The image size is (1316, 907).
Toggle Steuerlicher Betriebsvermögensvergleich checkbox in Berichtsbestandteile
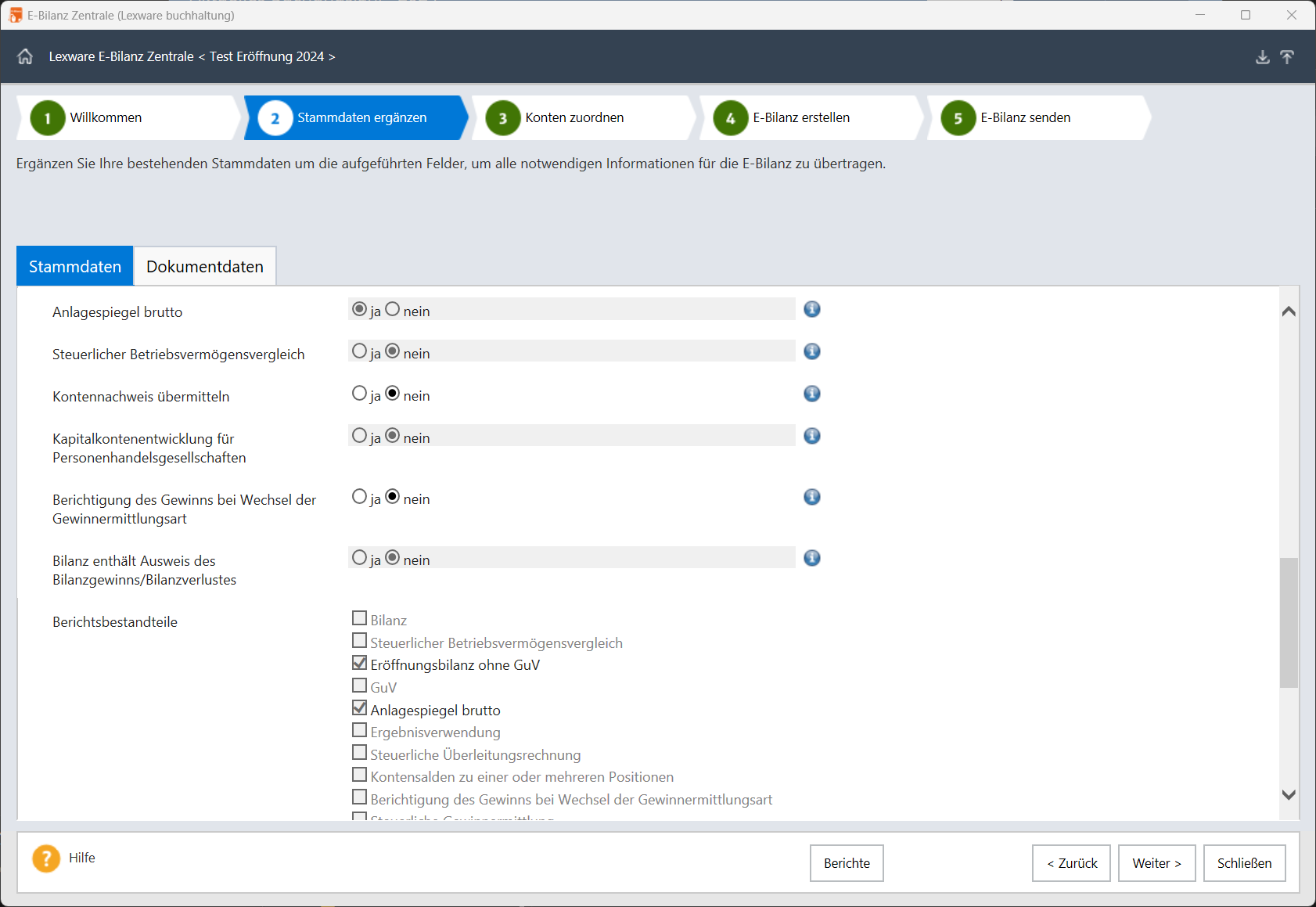(360, 641)
